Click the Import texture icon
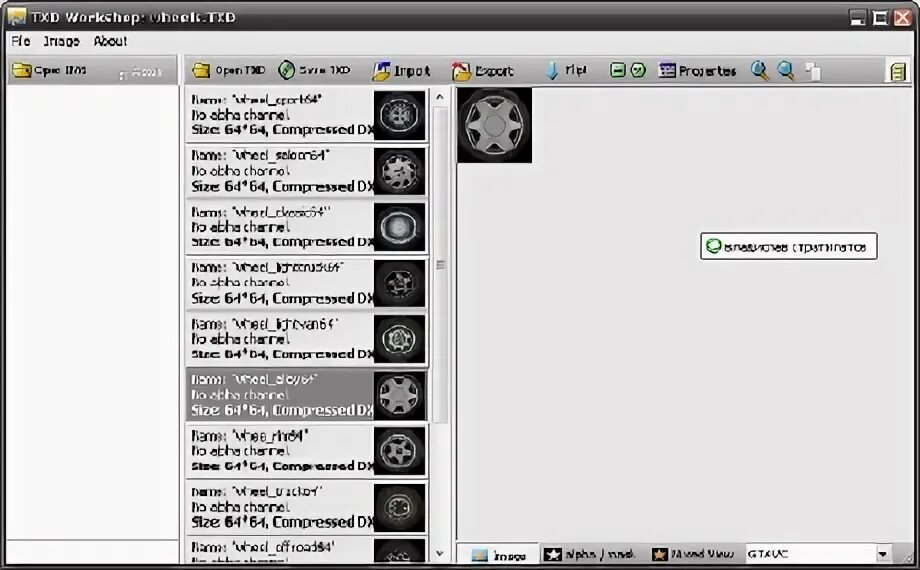The height and width of the screenshot is (570, 920). (381, 71)
